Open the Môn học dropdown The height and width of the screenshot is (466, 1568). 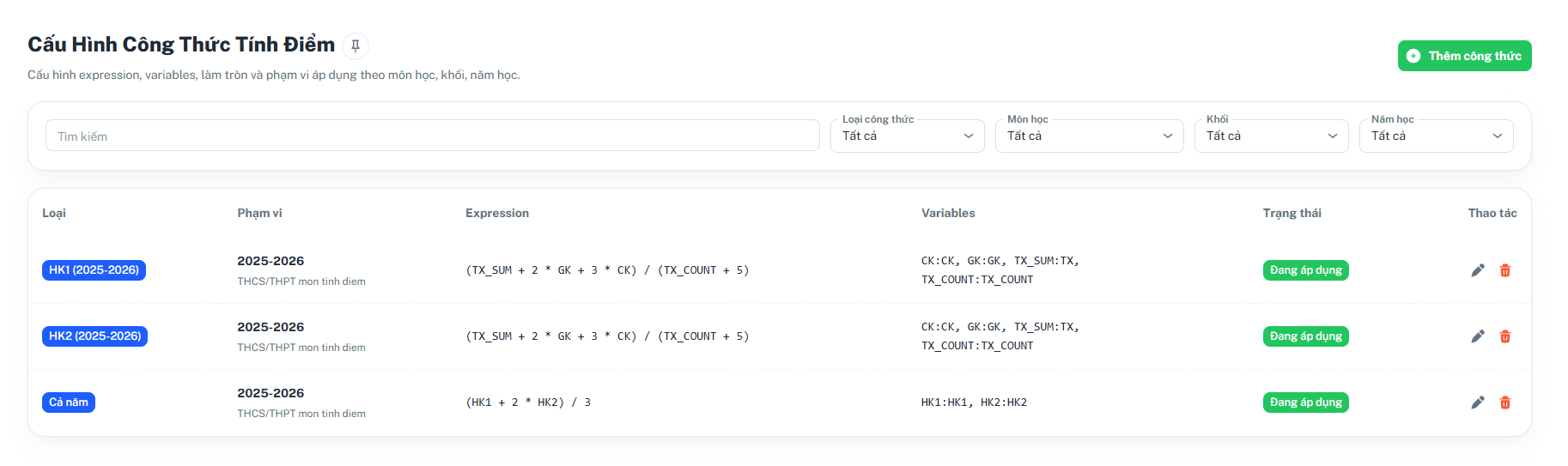tap(1089, 136)
